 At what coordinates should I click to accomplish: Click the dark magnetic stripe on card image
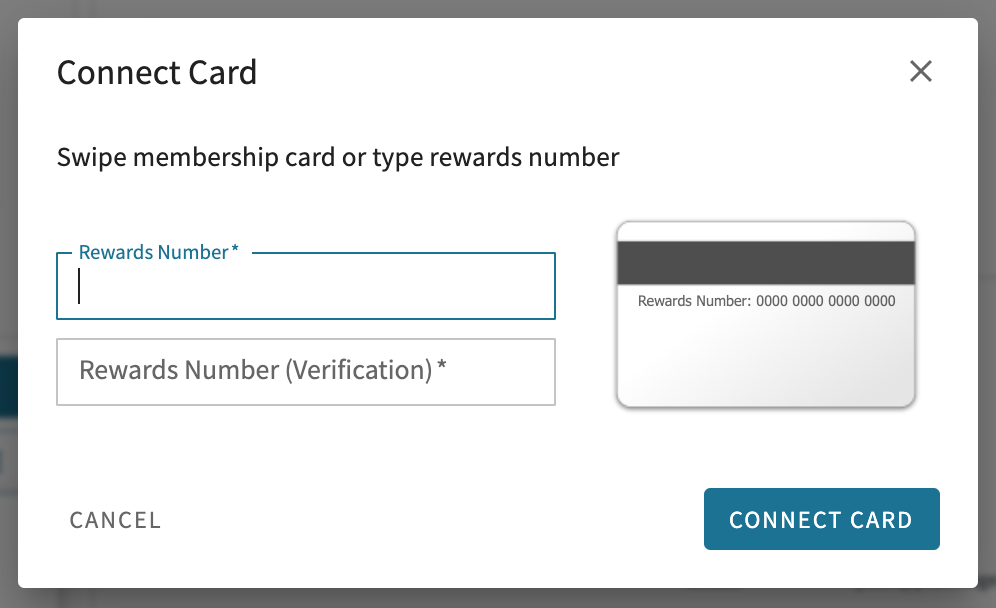click(765, 262)
